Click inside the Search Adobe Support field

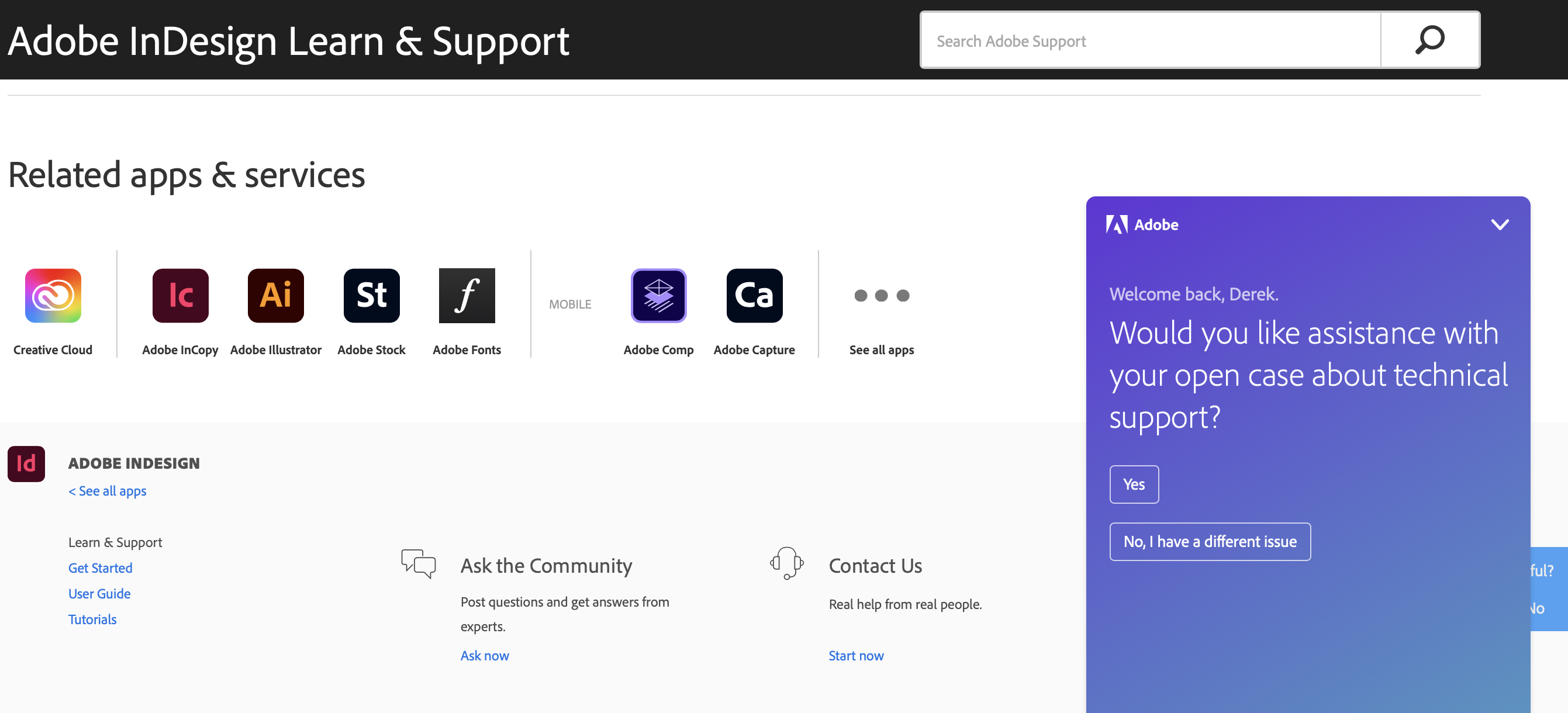pyautogui.click(x=1151, y=40)
